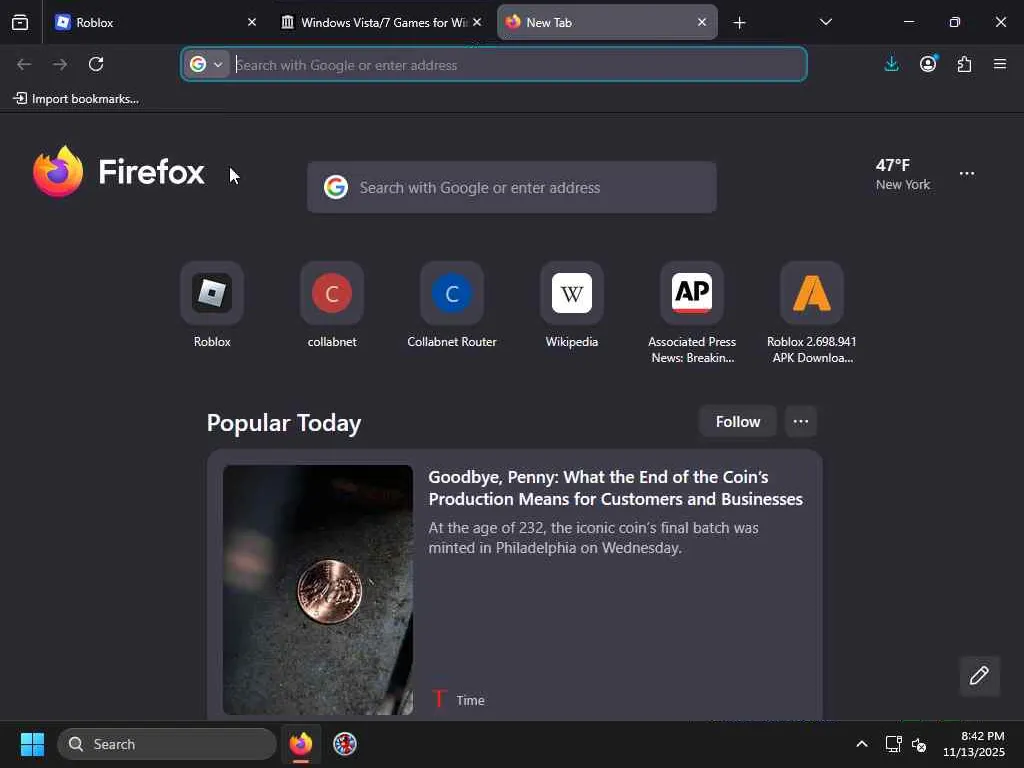Image resolution: width=1024 pixels, height=768 pixels.
Task: Close the Roblox tab
Action: tap(252, 22)
